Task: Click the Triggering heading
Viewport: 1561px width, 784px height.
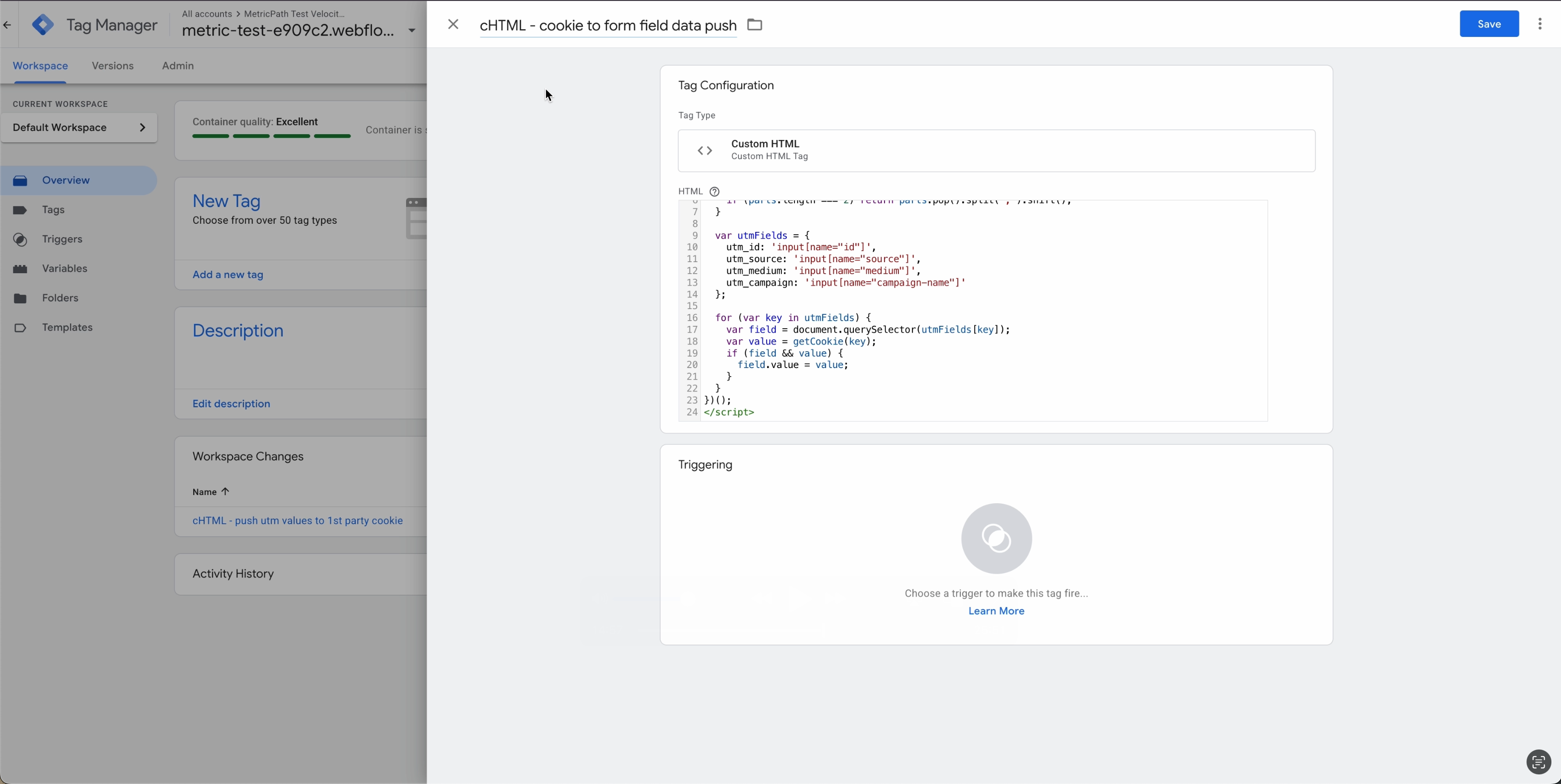Action: point(705,465)
